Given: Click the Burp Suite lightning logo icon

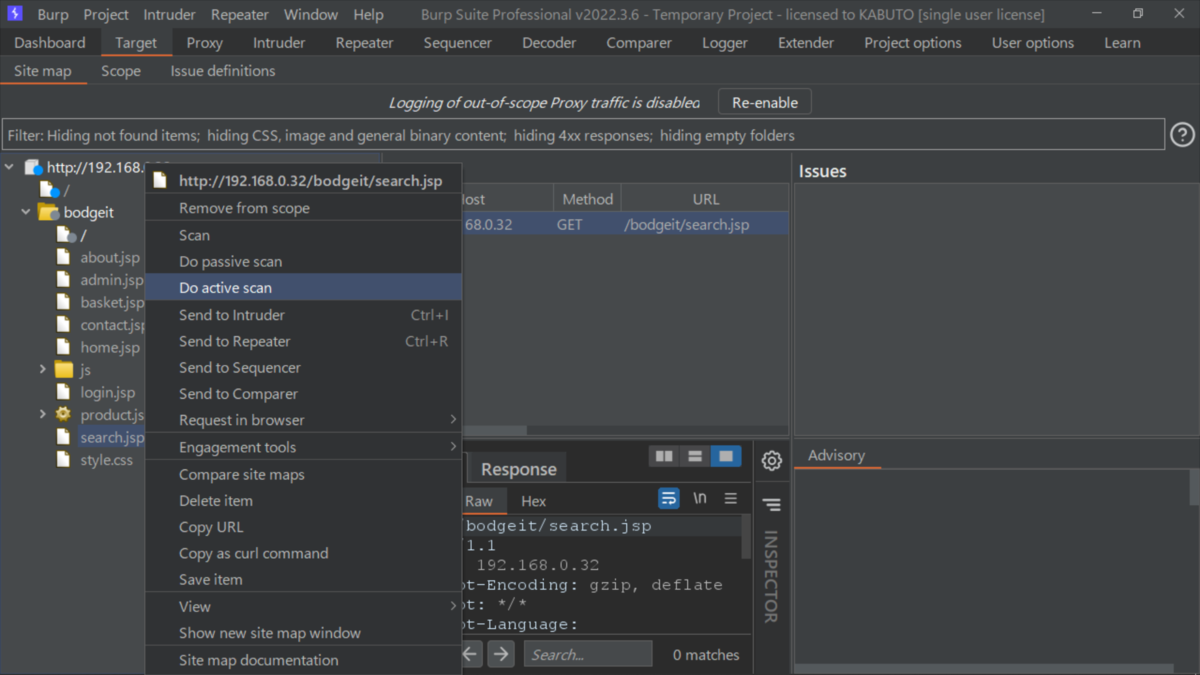Looking at the screenshot, I should [x=15, y=14].
